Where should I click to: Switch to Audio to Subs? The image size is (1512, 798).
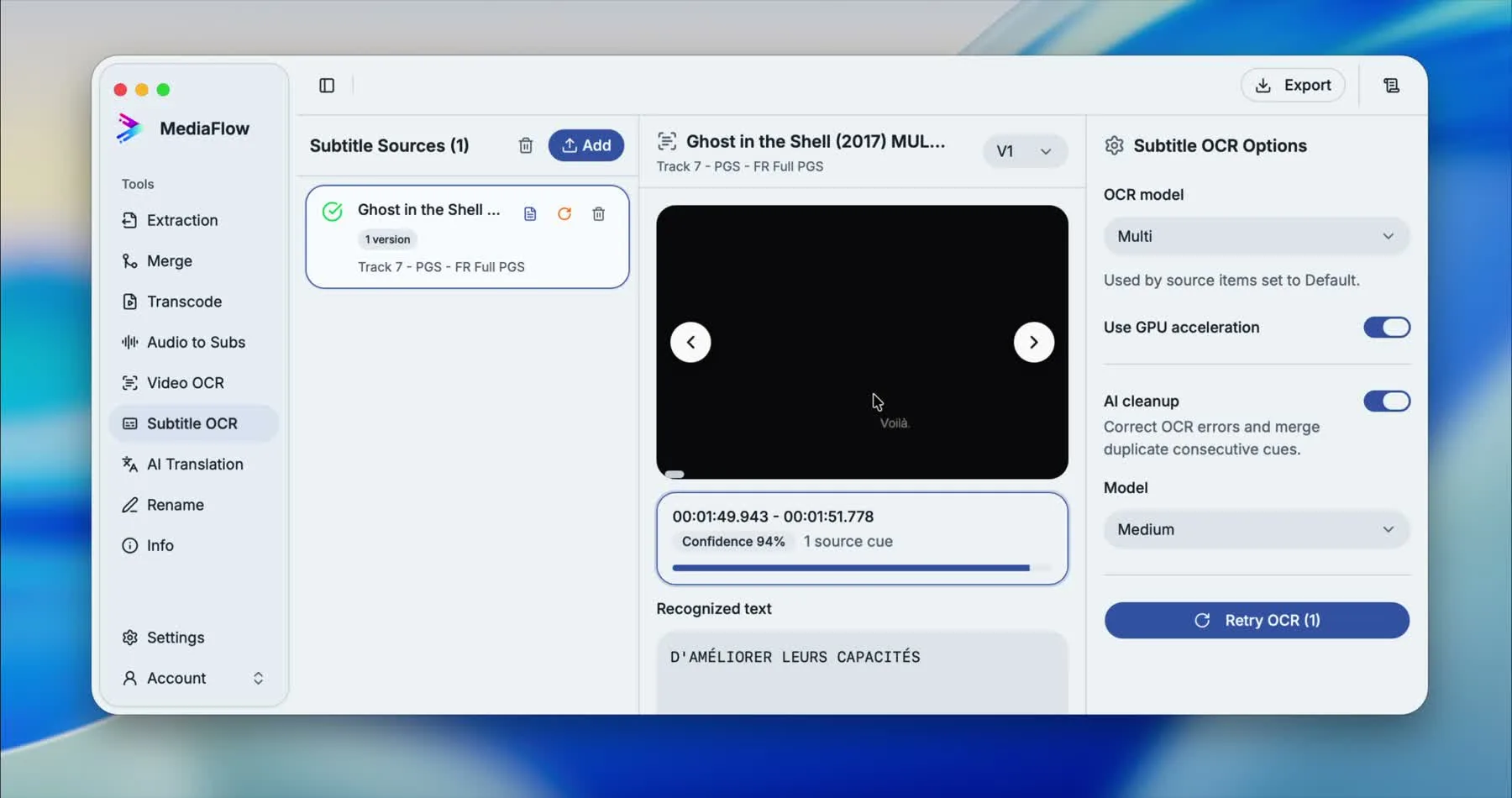pos(194,343)
